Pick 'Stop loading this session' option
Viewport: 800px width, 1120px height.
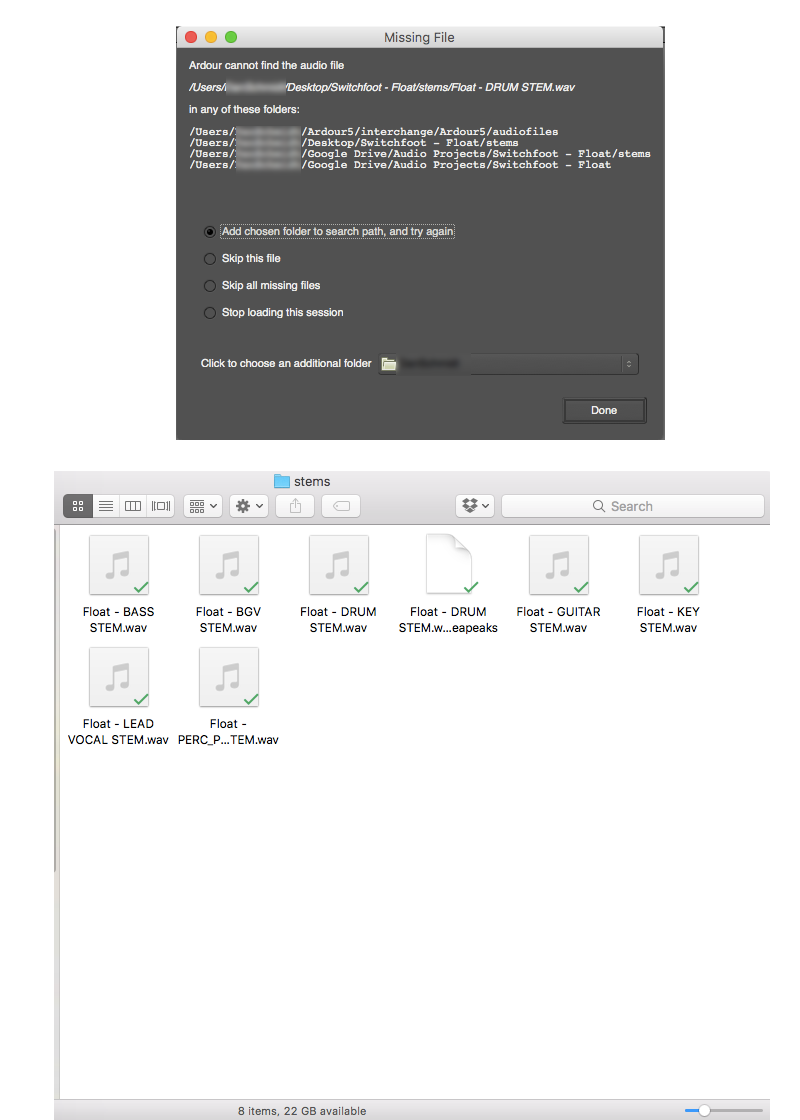coord(210,313)
